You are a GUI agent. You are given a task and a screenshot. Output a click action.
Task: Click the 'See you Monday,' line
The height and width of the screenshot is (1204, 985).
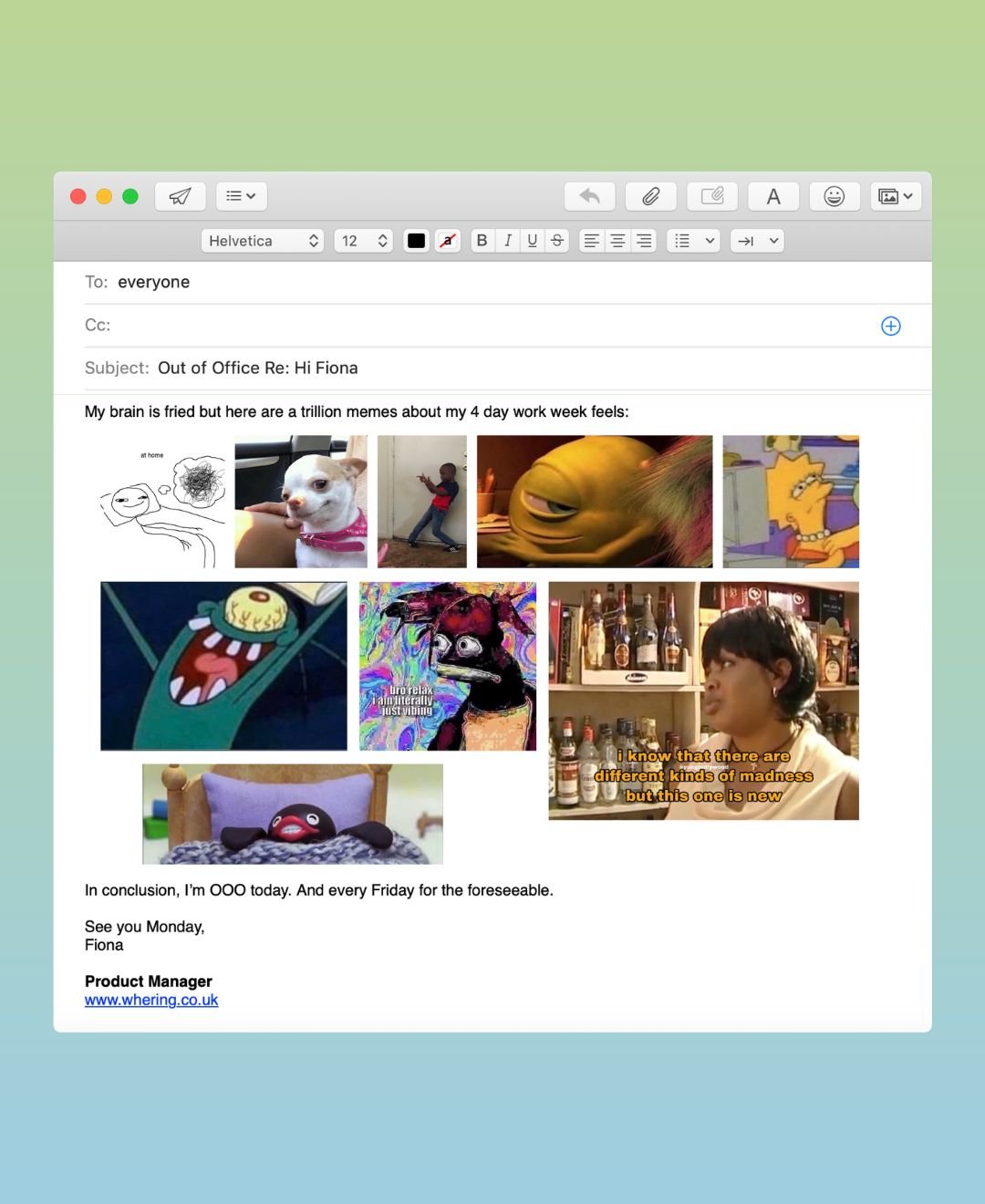pos(145,927)
